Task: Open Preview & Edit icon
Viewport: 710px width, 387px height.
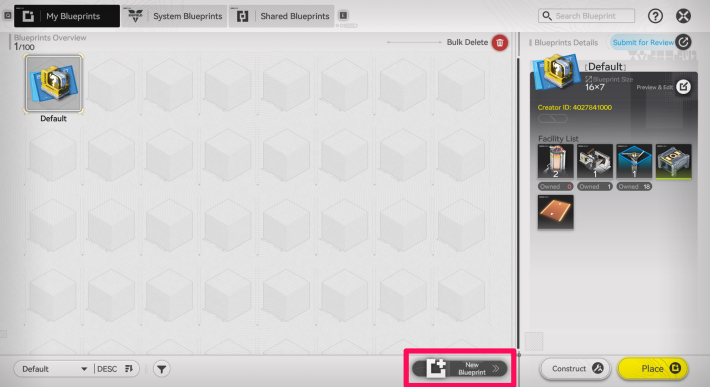Action: point(683,86)
